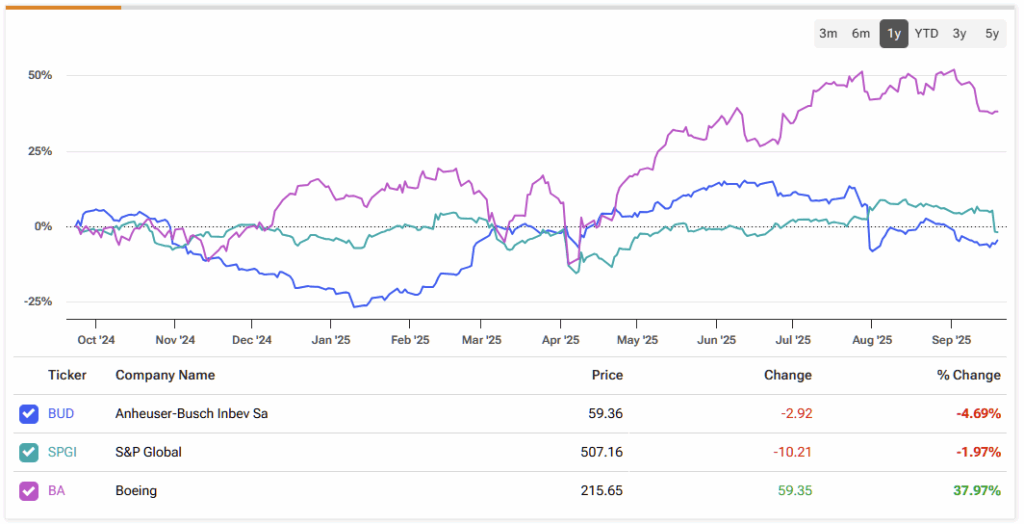Click the -25% y-axis label
Image resolution: width=1024 pixels, height=524 pixels.
[x=38, y=302]
